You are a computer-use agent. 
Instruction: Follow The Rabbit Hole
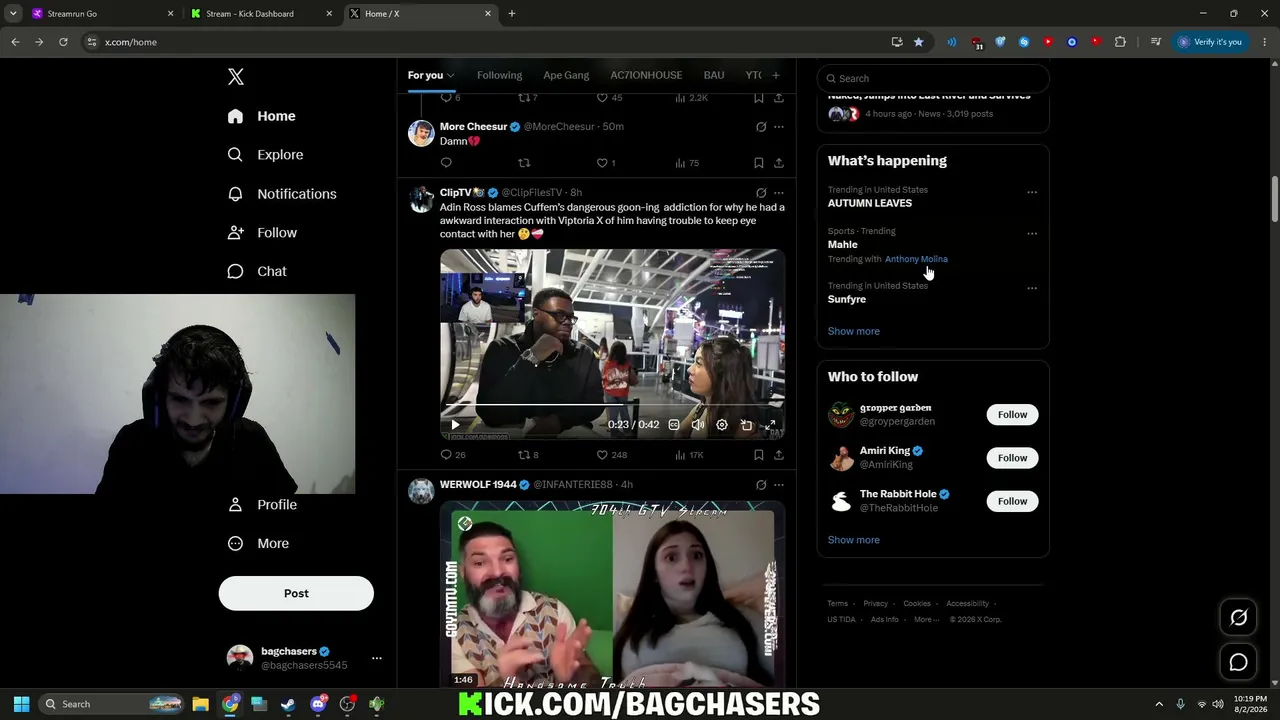coord(1012,501)
